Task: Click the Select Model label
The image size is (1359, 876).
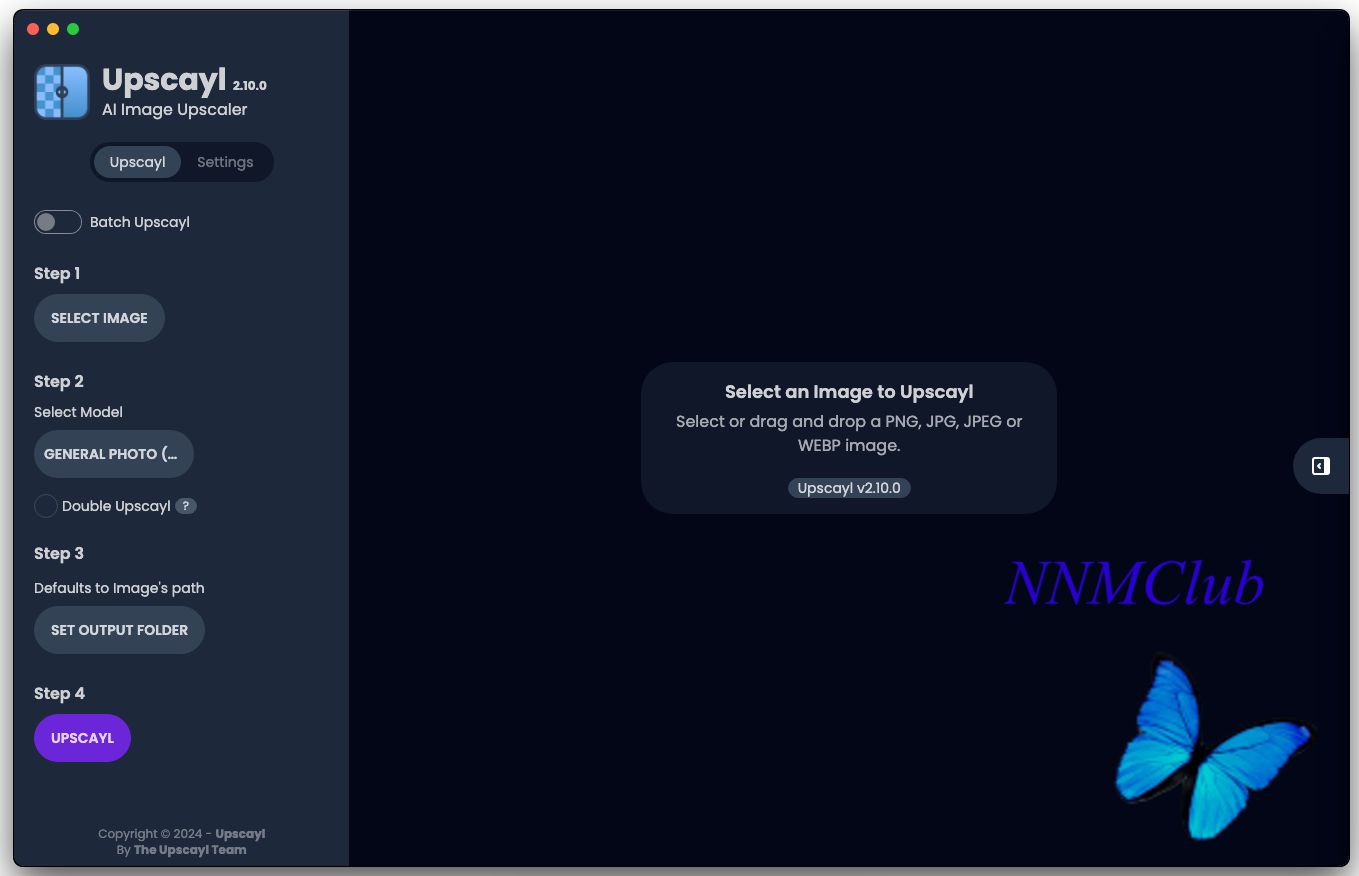Action: pyautogui.click(x=78, y=412)
